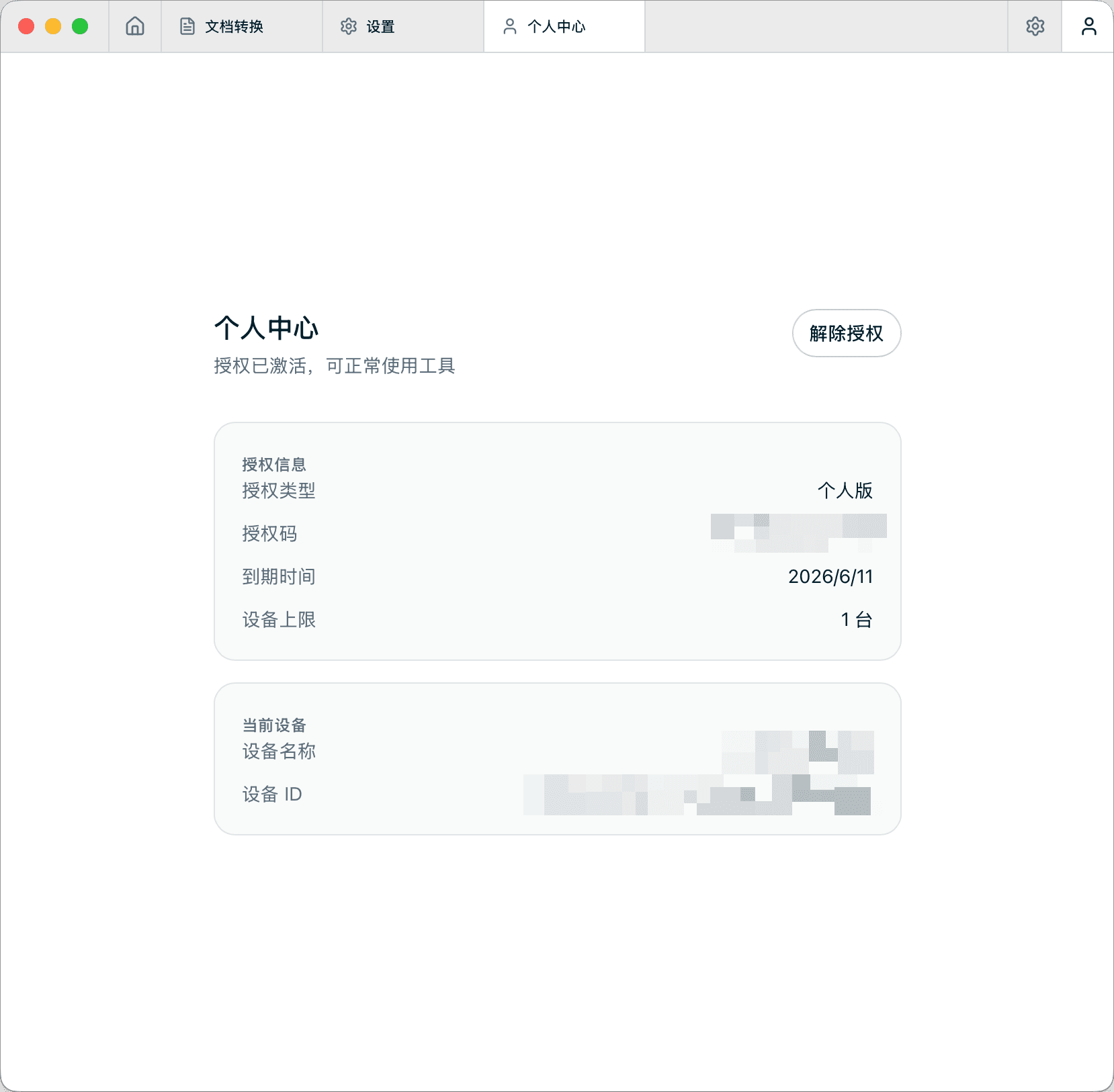Click the 设备名称 label
1114x1092 pixels.
[279, 752]
